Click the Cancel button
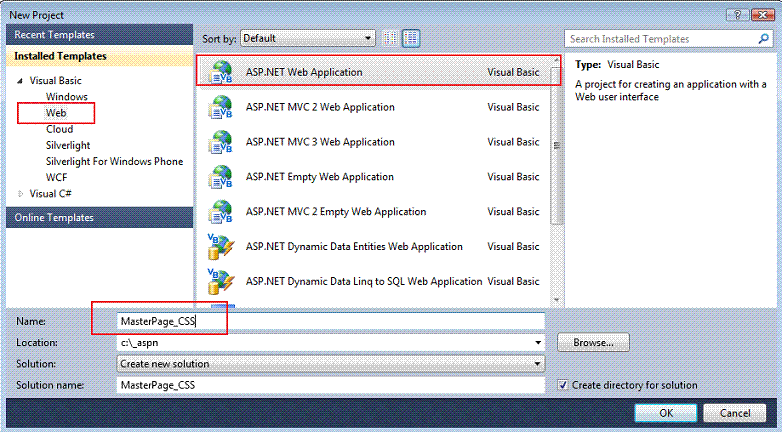 pyautogui.click(x=735, y=413)
